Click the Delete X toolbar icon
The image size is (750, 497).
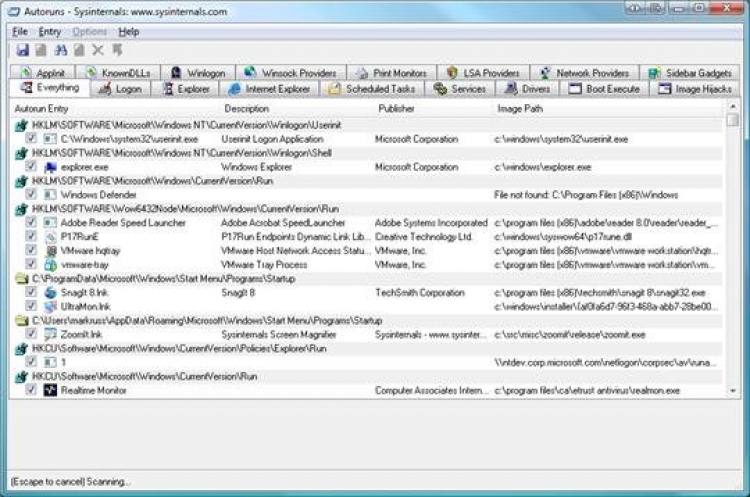pyautogui.click(x=98, y=50)
